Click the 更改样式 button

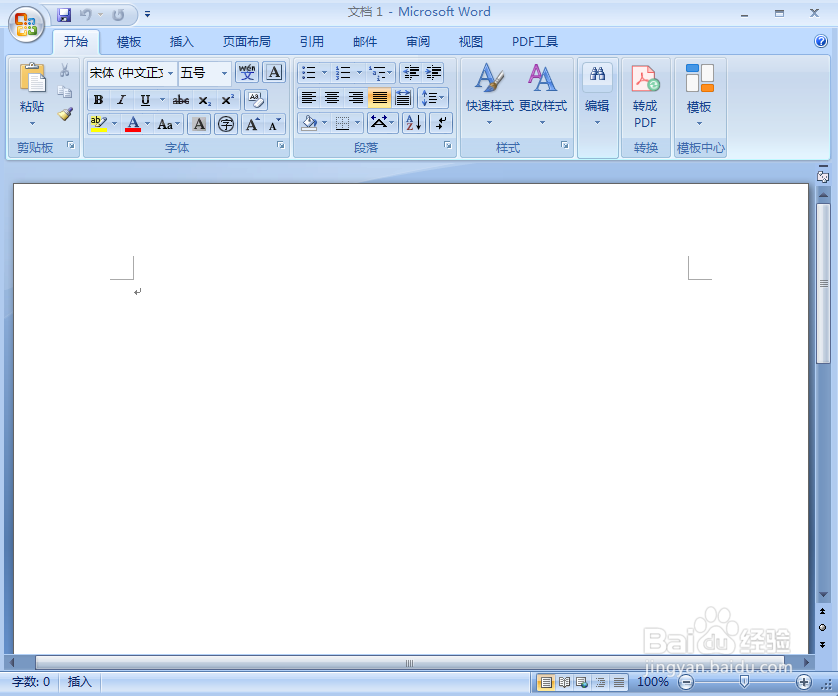click(542, 95)
